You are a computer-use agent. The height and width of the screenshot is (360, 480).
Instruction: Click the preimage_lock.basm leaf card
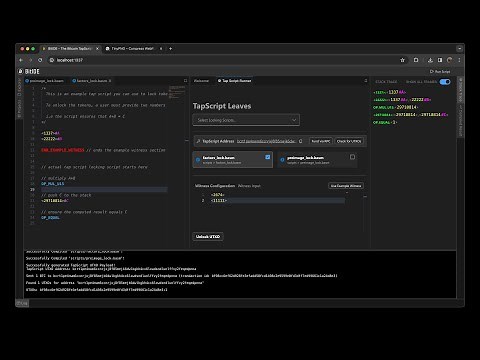point(317,160)
